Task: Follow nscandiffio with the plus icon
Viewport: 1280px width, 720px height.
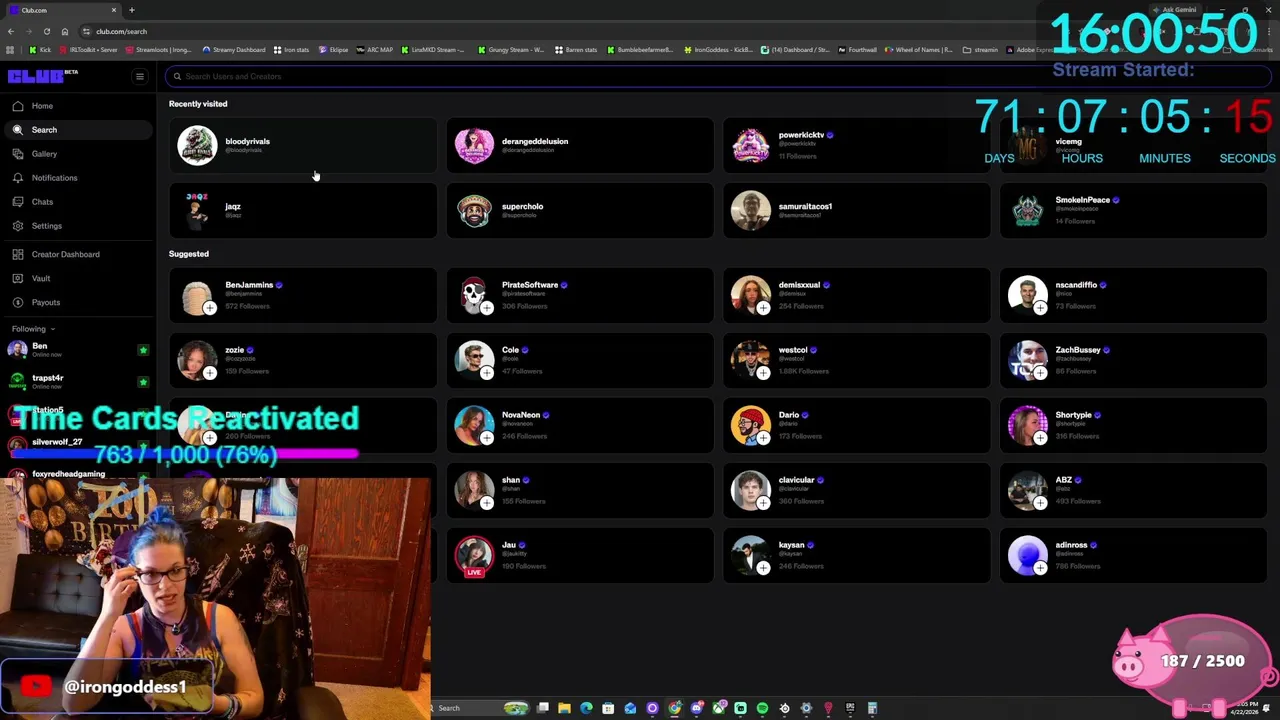Action: pyautogui.click(x=1040, y=308)
